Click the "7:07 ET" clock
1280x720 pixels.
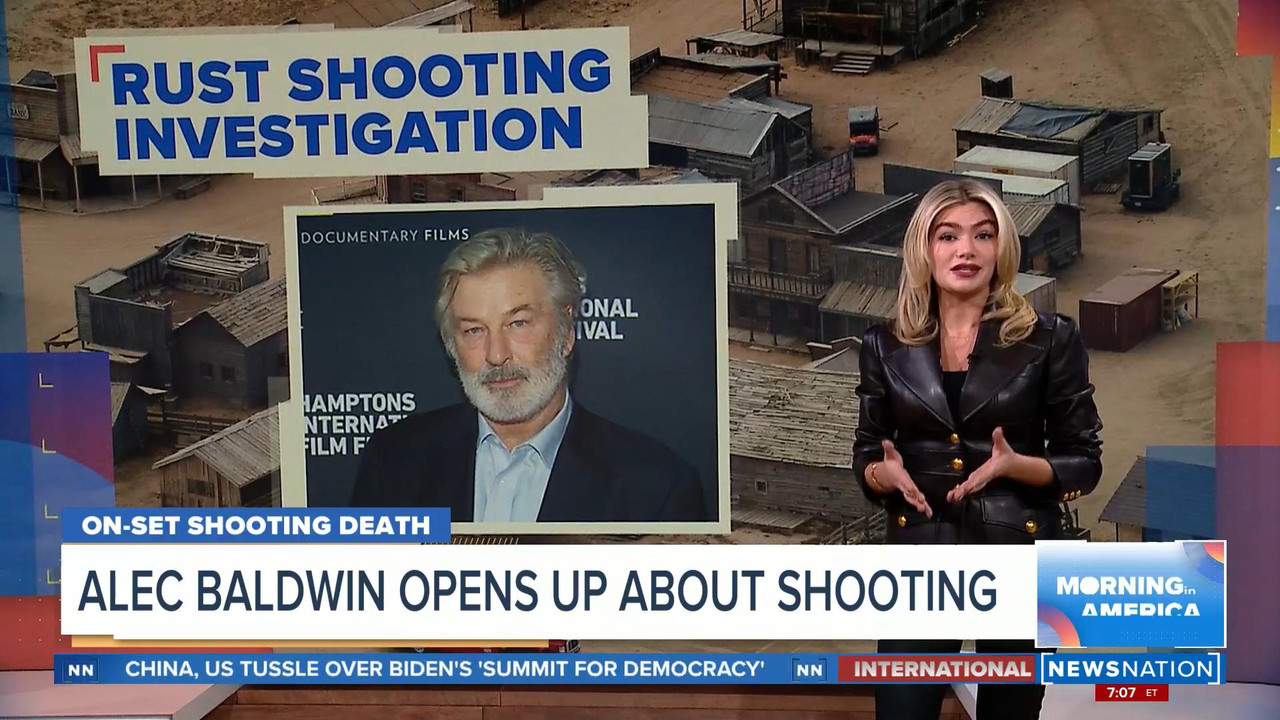pyautogui.click(x=1131, y=692)
